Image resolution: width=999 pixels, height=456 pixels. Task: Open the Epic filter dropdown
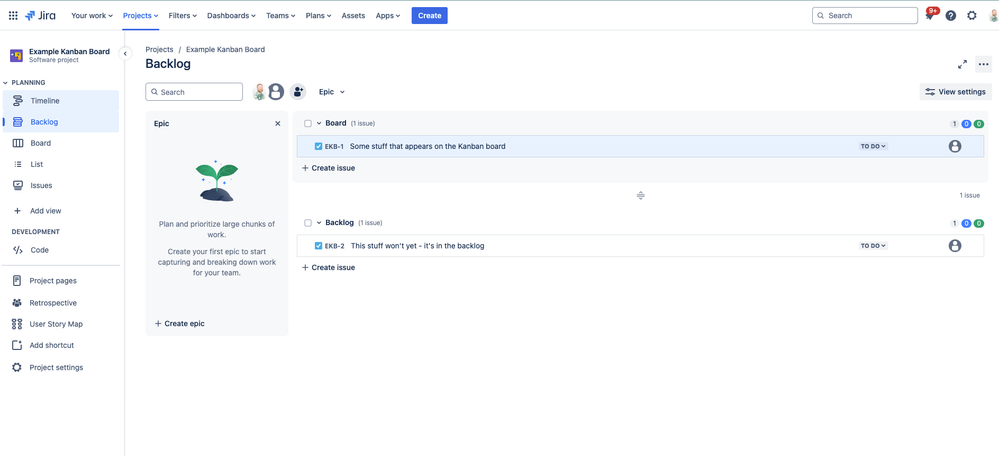pyautogui.click(x=332, y=92)
